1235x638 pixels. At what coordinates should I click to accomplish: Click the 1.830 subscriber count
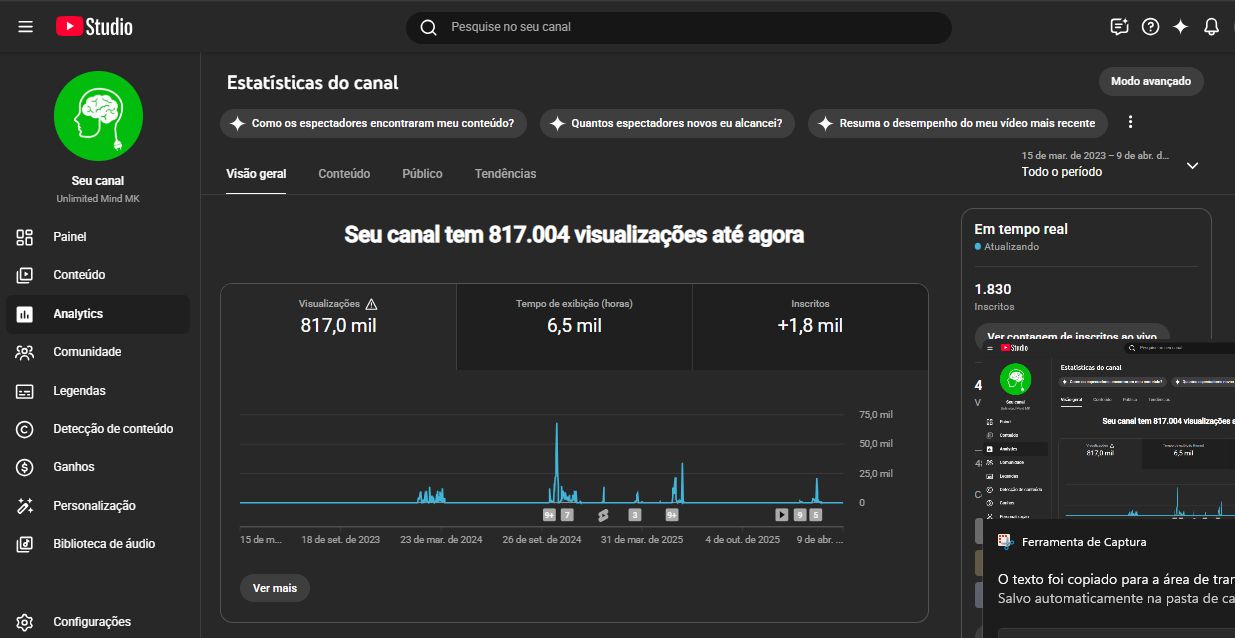[993, 288]
